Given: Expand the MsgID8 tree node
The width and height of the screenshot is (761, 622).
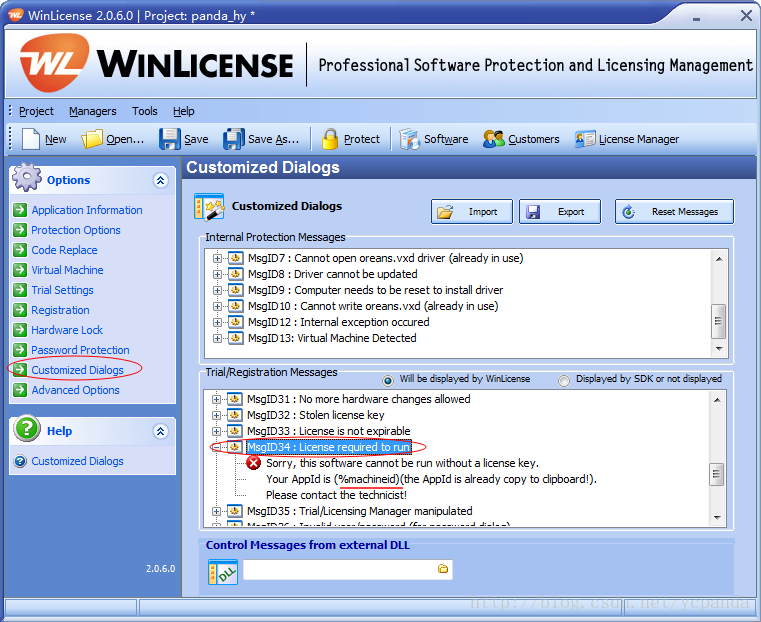Looking at the screenshot, I should (x=217, y=274).
